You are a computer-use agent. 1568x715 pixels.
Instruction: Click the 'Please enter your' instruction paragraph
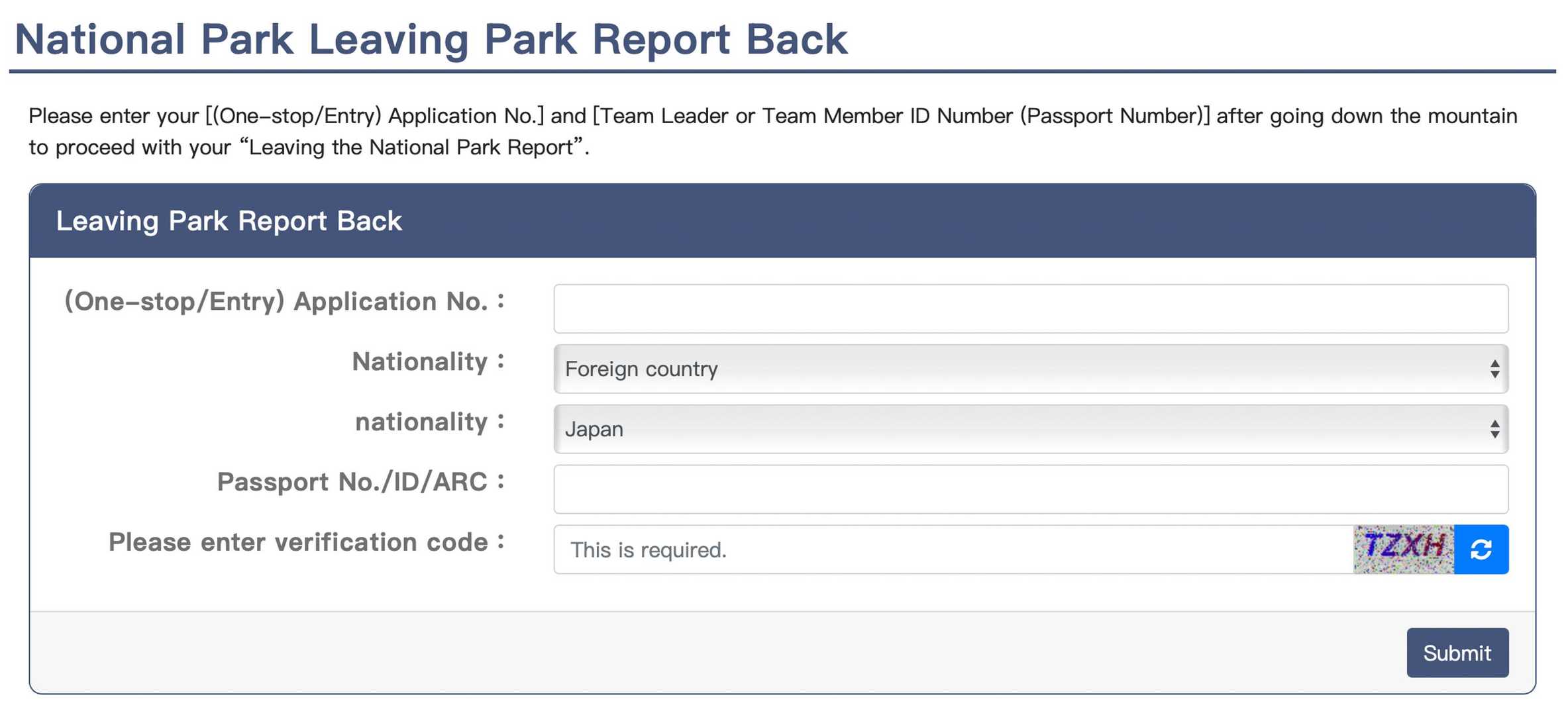point(772,117)
